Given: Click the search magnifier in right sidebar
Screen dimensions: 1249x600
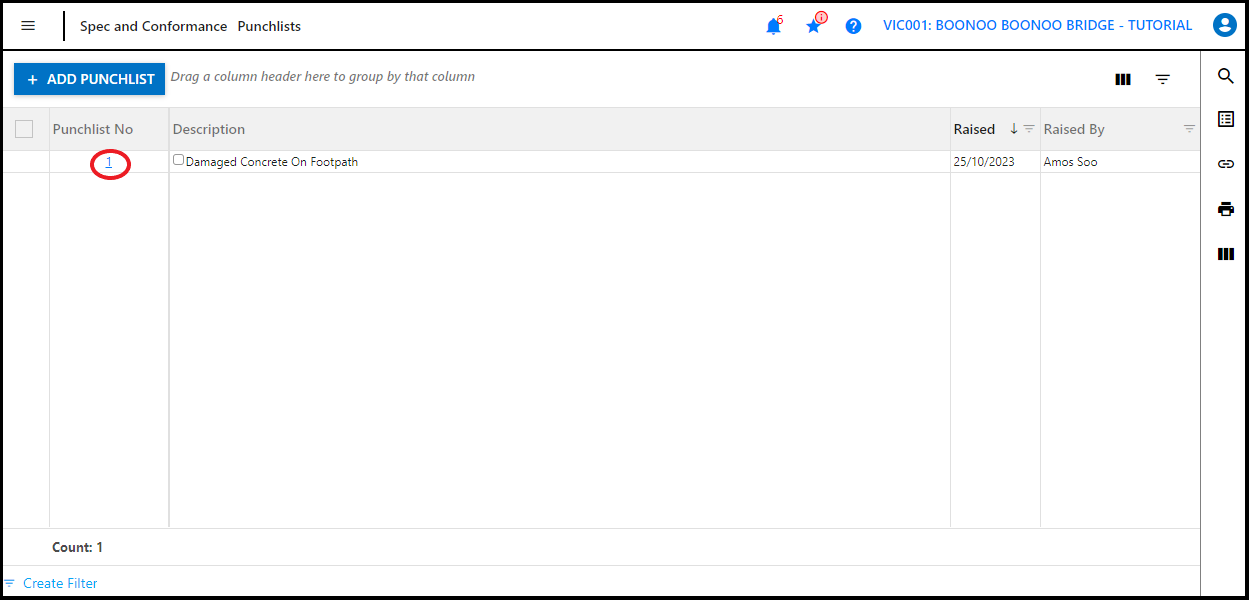Looking at the screenshot, I should coord(1226,76).
